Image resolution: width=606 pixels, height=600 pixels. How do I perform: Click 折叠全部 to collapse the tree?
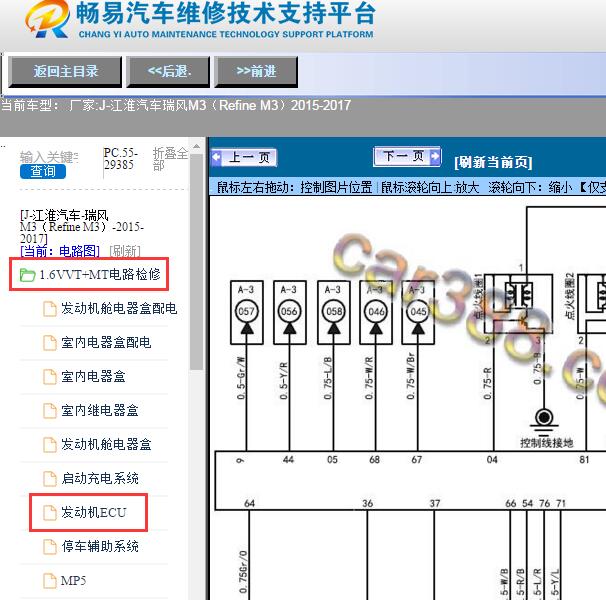pyautogui.click(x=170, y=159)
